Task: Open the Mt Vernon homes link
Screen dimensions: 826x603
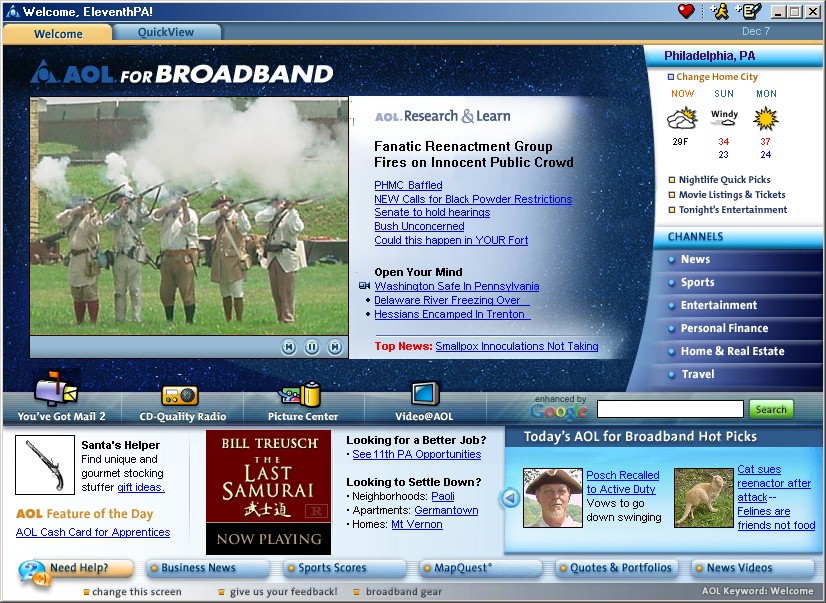Action: coord(417,525)
